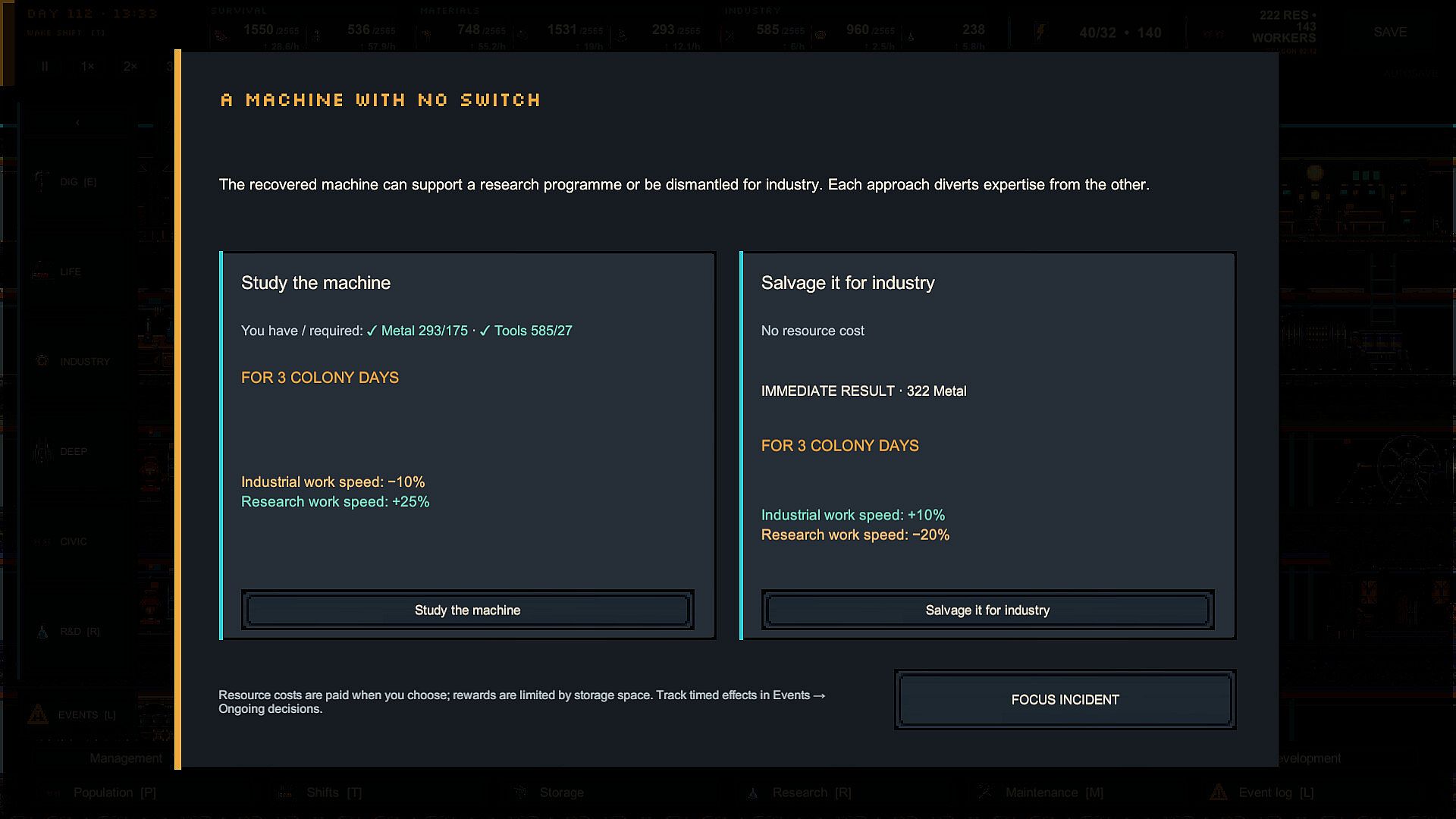Choose the Study the machine button
This screenshot has height=819, width=1456.
tap(467, 610)
